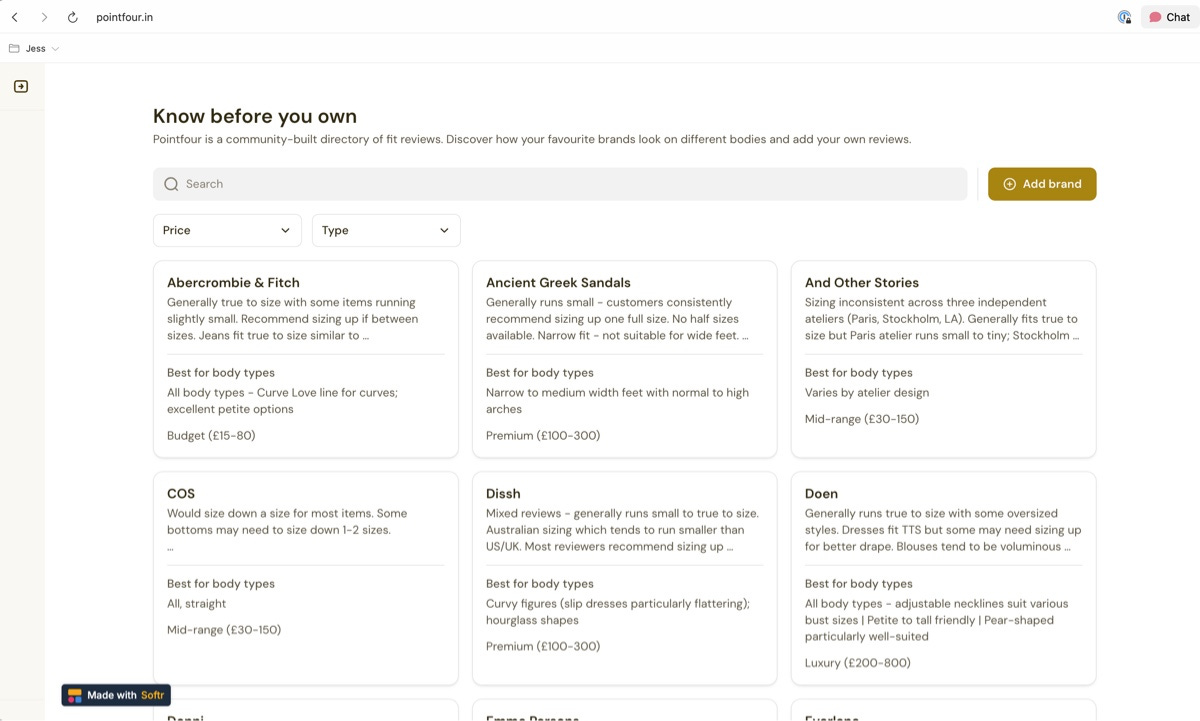Image resolution: width=1200 pixels, height=721 pixels.
Task: Click the Pointfour description paragraph
Action: point(532,140)
